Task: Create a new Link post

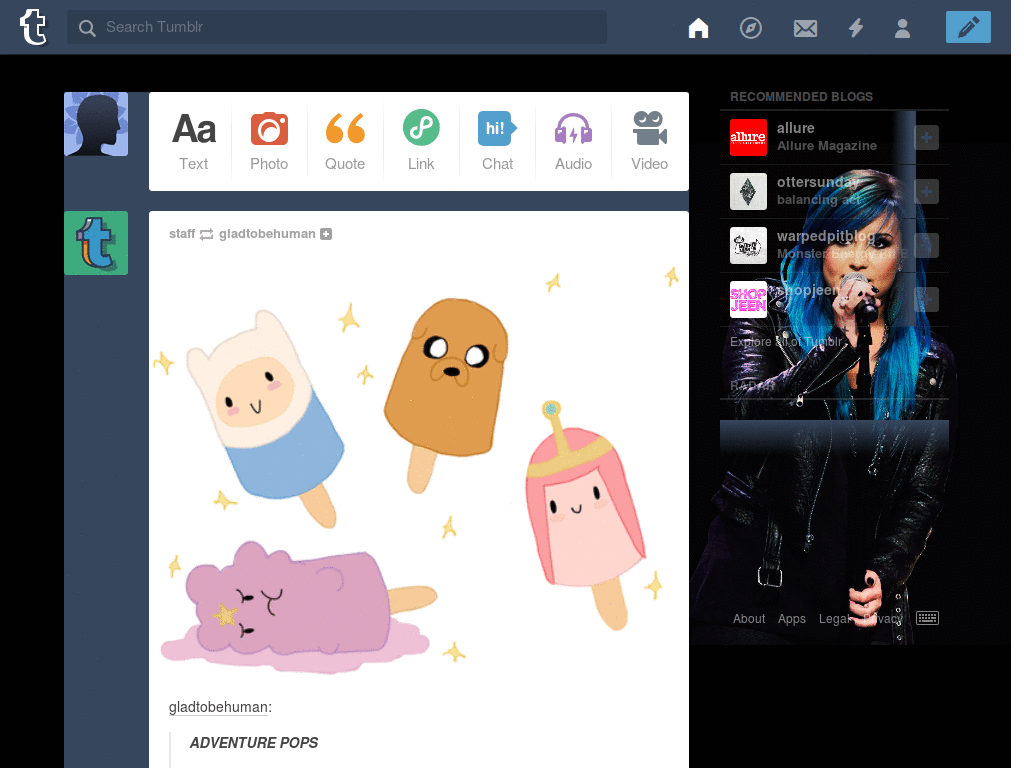Action: point(421,141)
